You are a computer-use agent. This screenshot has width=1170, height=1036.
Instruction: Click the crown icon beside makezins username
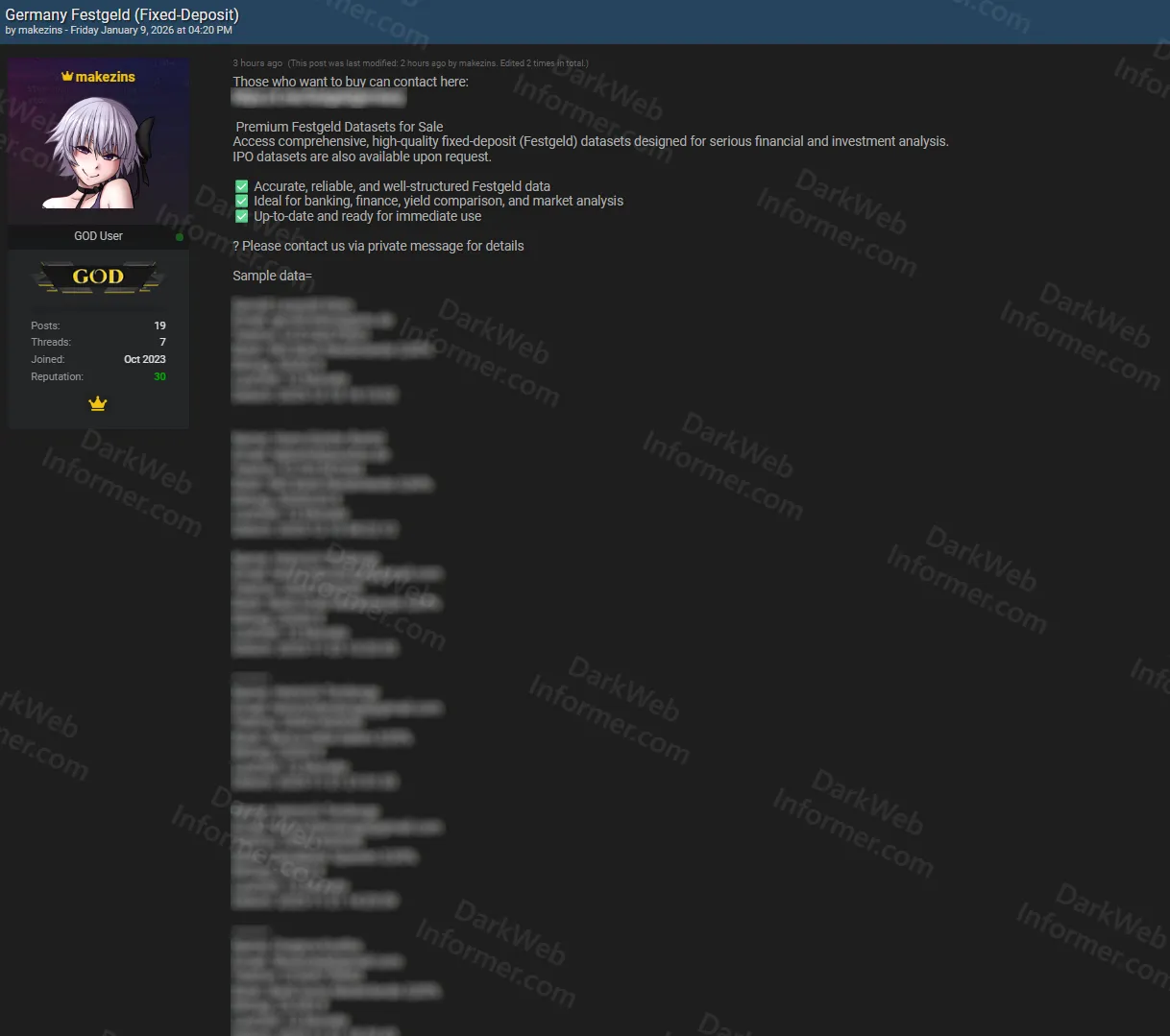[65, 77]
